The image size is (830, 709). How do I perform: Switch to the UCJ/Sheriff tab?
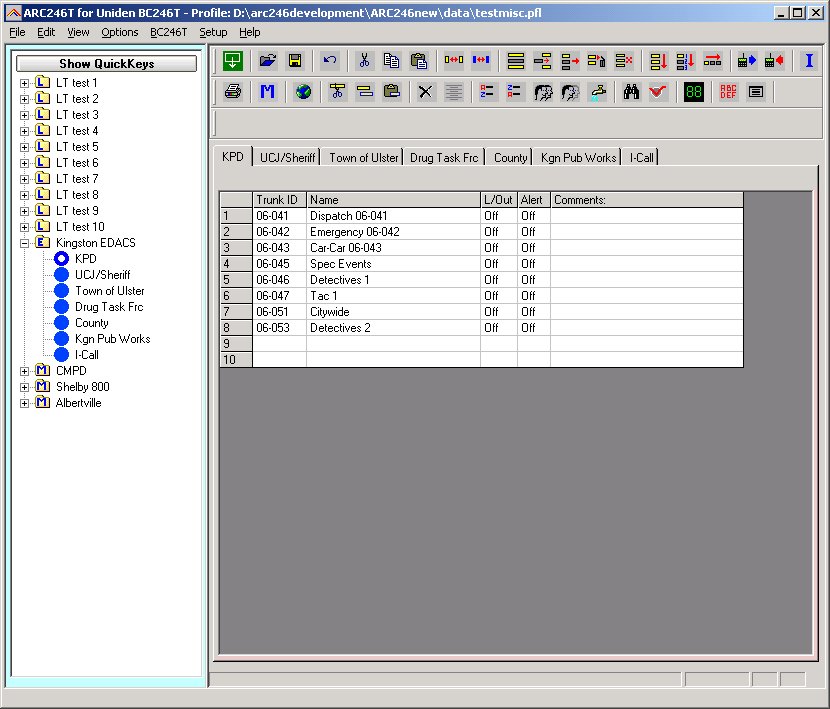click(287, 157)
